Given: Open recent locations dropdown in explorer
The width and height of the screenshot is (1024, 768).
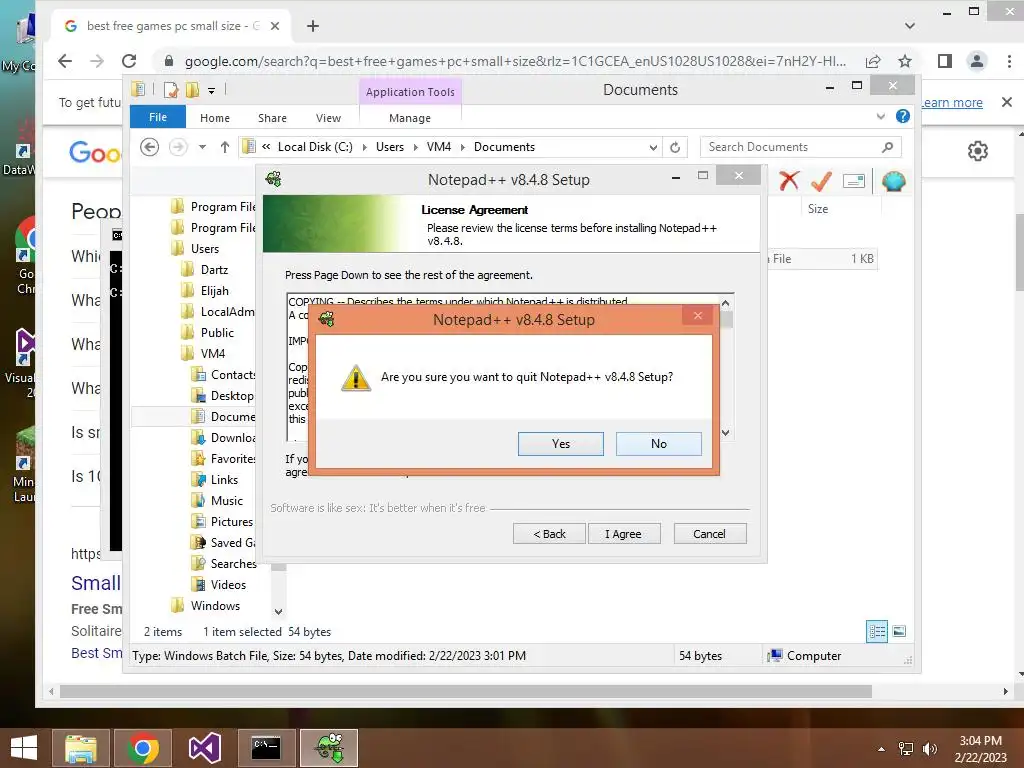Looking at the screenshot, I should [x=202, y=147].
